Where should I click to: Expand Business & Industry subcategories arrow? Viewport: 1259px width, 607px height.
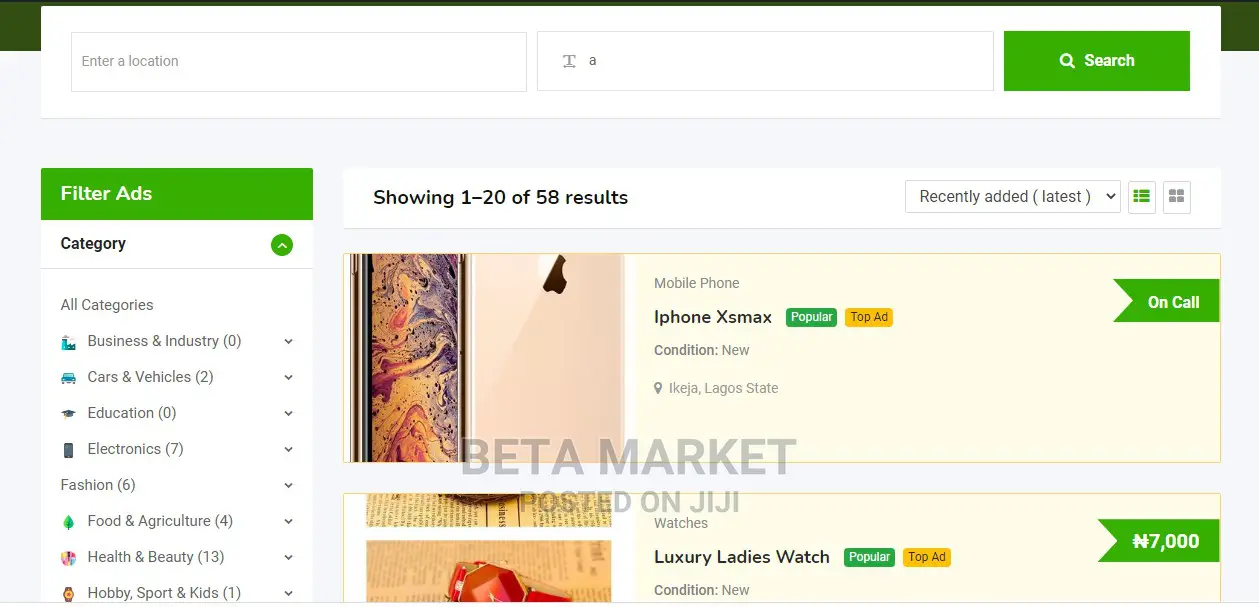pyautogui.click(x=288, y=342)
